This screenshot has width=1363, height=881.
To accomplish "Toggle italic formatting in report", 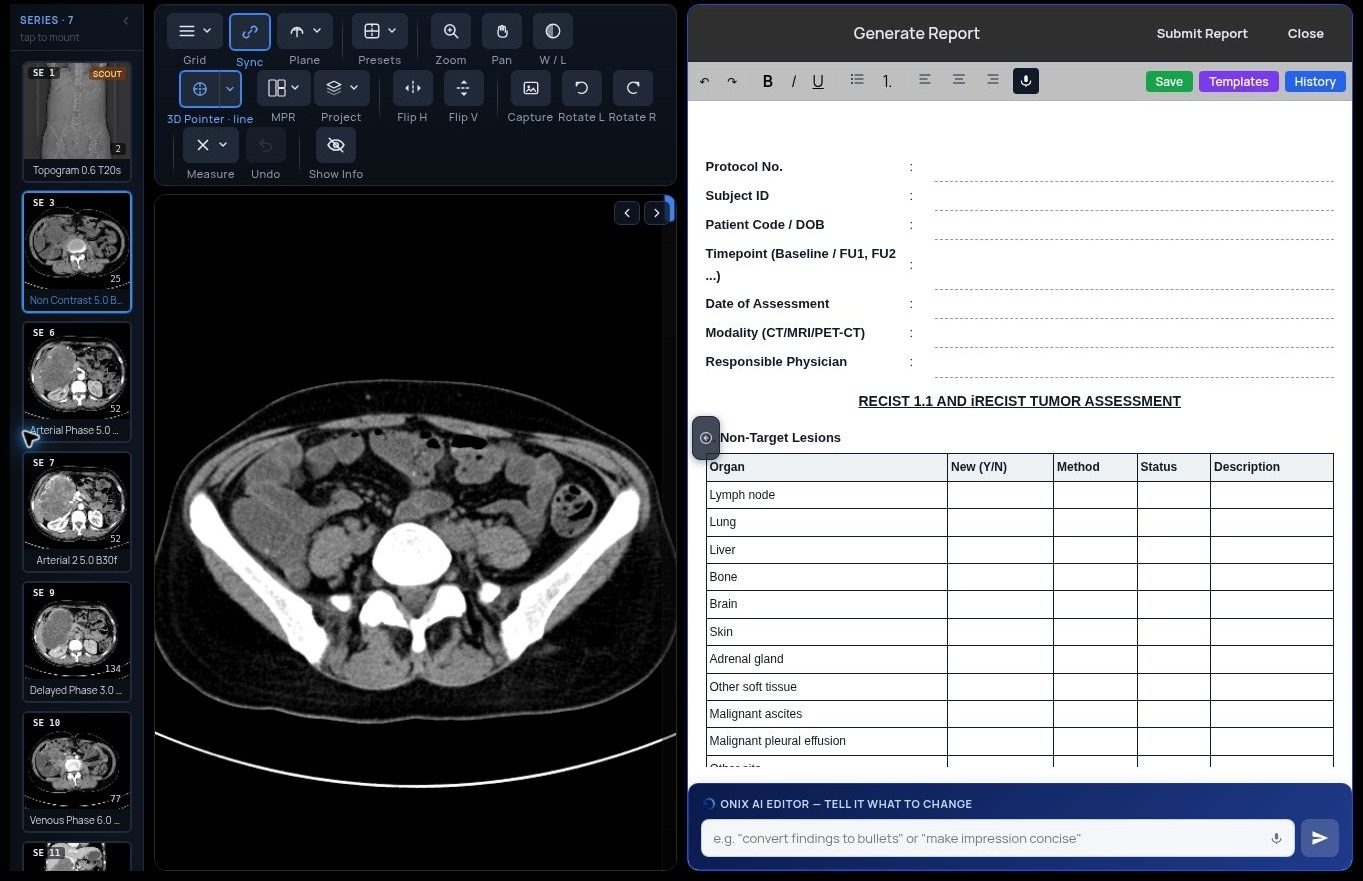I will pyautogui.click(x=794, y=82).
